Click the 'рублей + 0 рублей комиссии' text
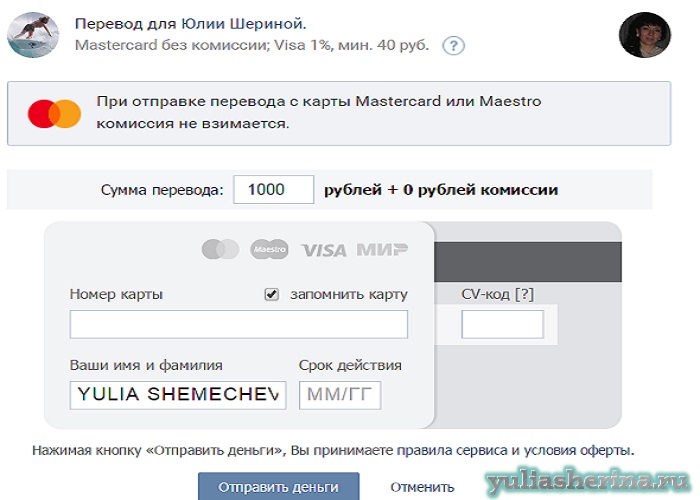700x500 pixels. [441, 190]
